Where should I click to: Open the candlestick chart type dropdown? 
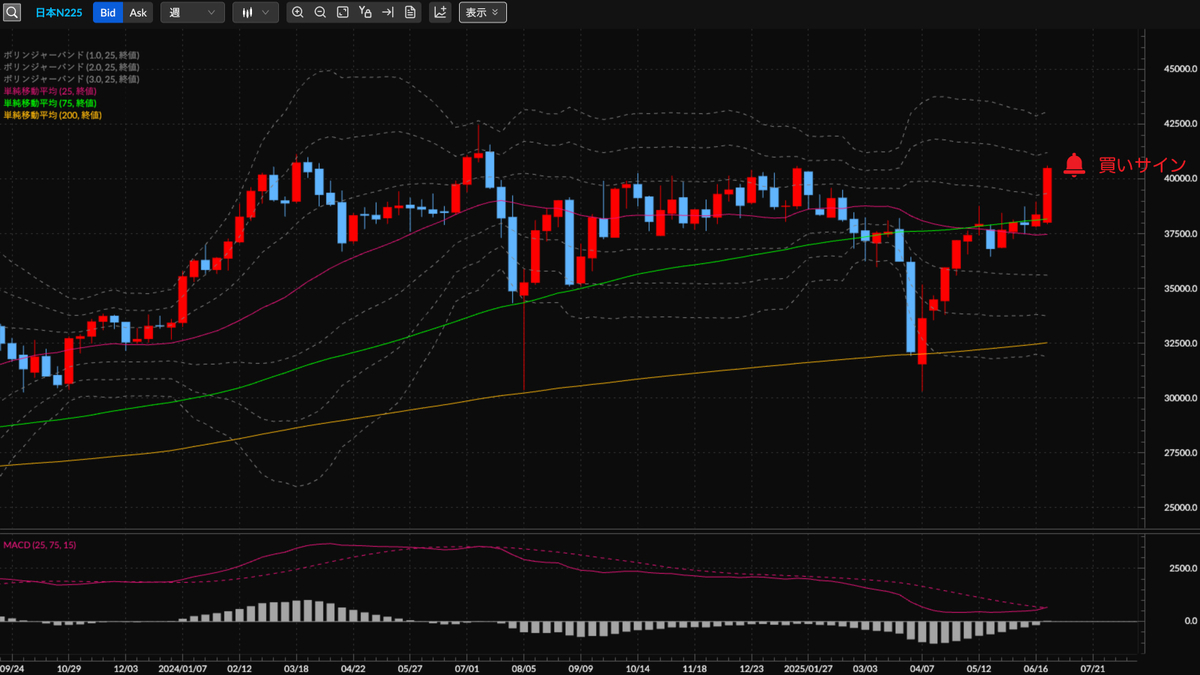pos(255,13)
